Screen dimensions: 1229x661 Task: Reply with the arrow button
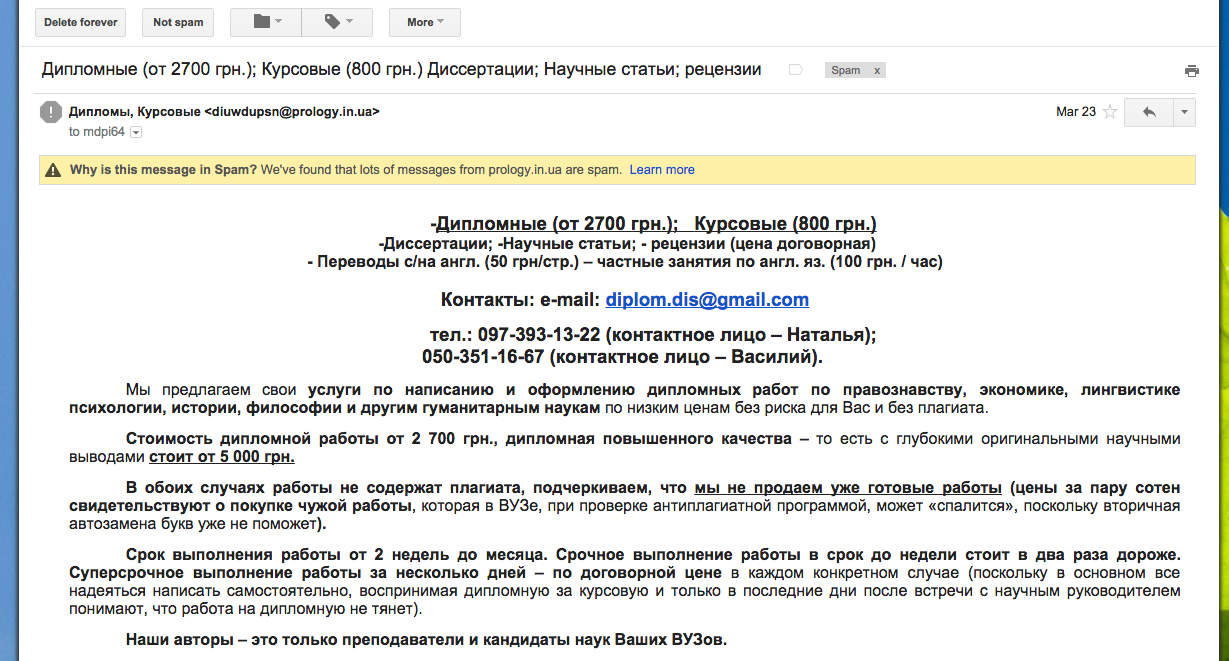pyautogui.click(x=1148, y=112)
